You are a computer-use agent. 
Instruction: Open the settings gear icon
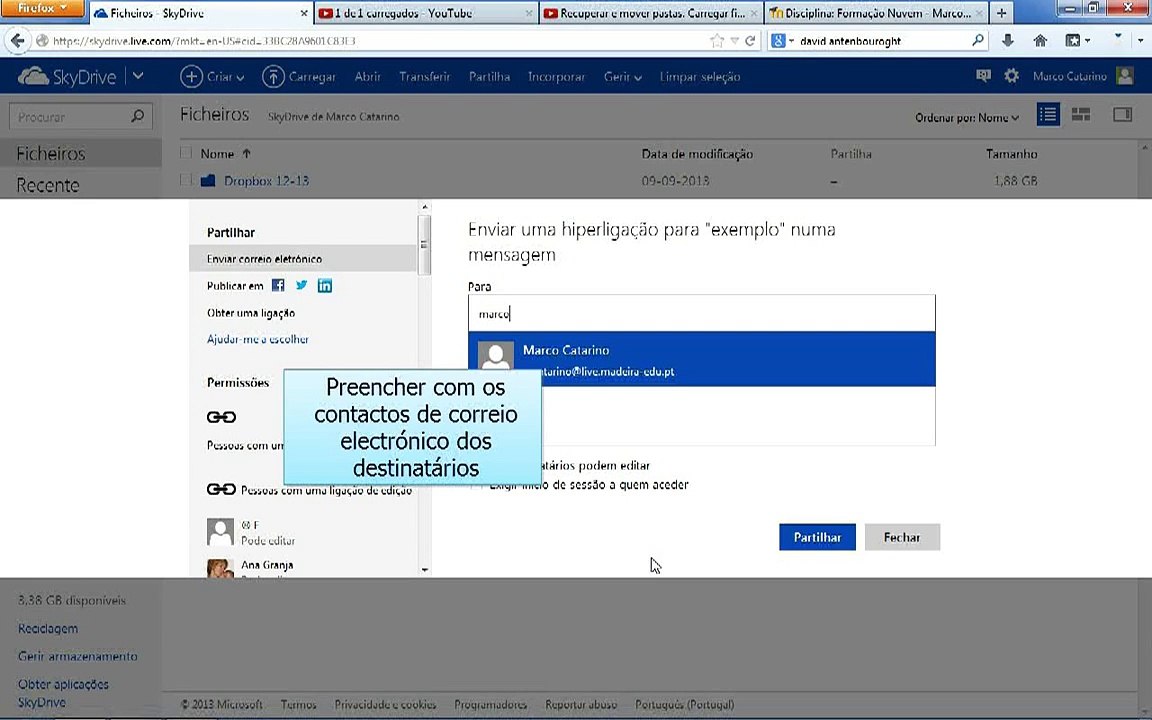1012,75
